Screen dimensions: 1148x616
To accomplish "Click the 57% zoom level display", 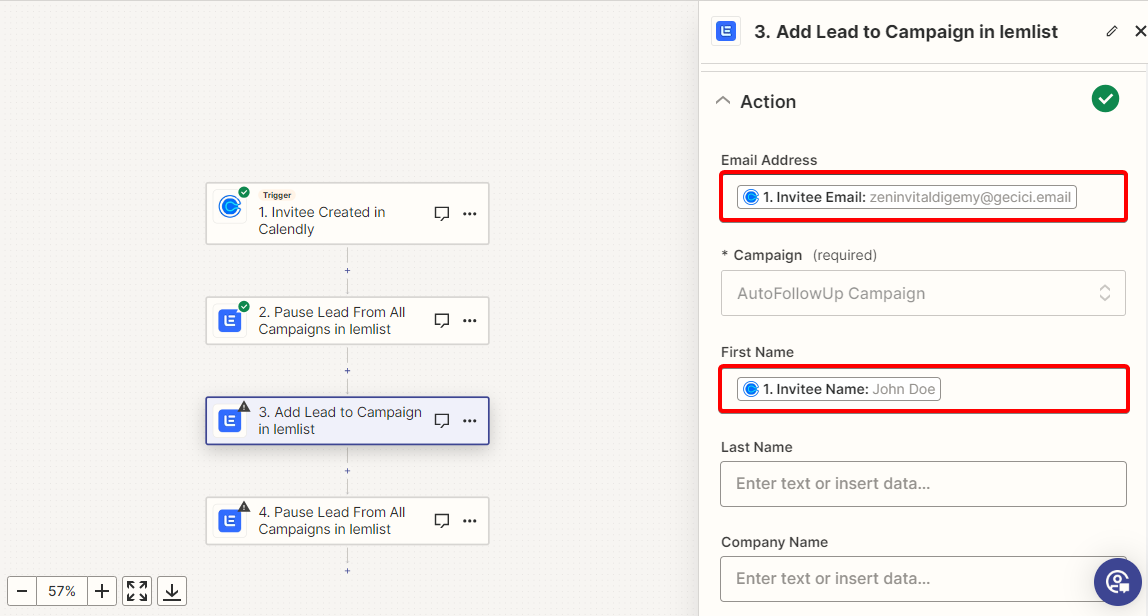I will tap(62, 591).
